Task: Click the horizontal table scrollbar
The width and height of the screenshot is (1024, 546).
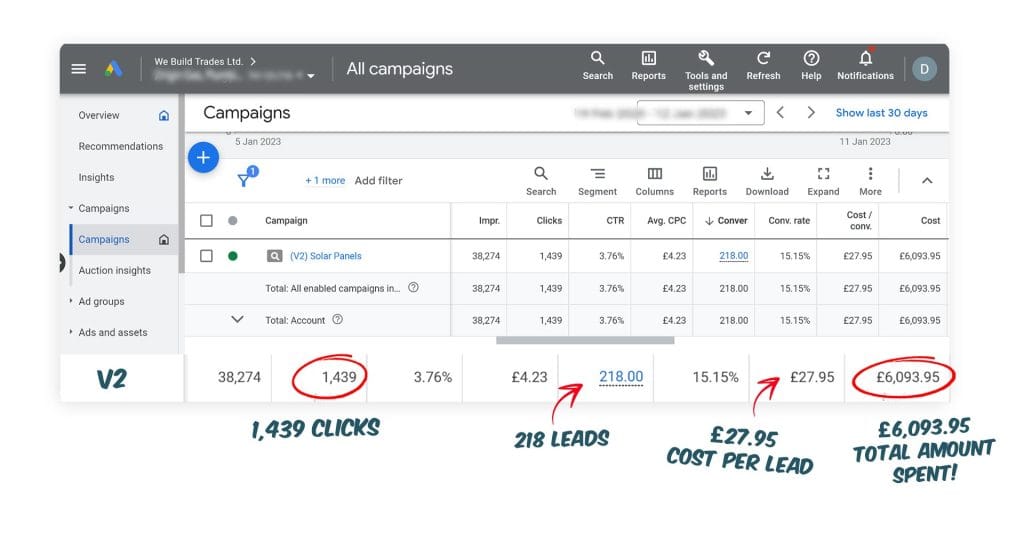Action: [x=585, y=340]
